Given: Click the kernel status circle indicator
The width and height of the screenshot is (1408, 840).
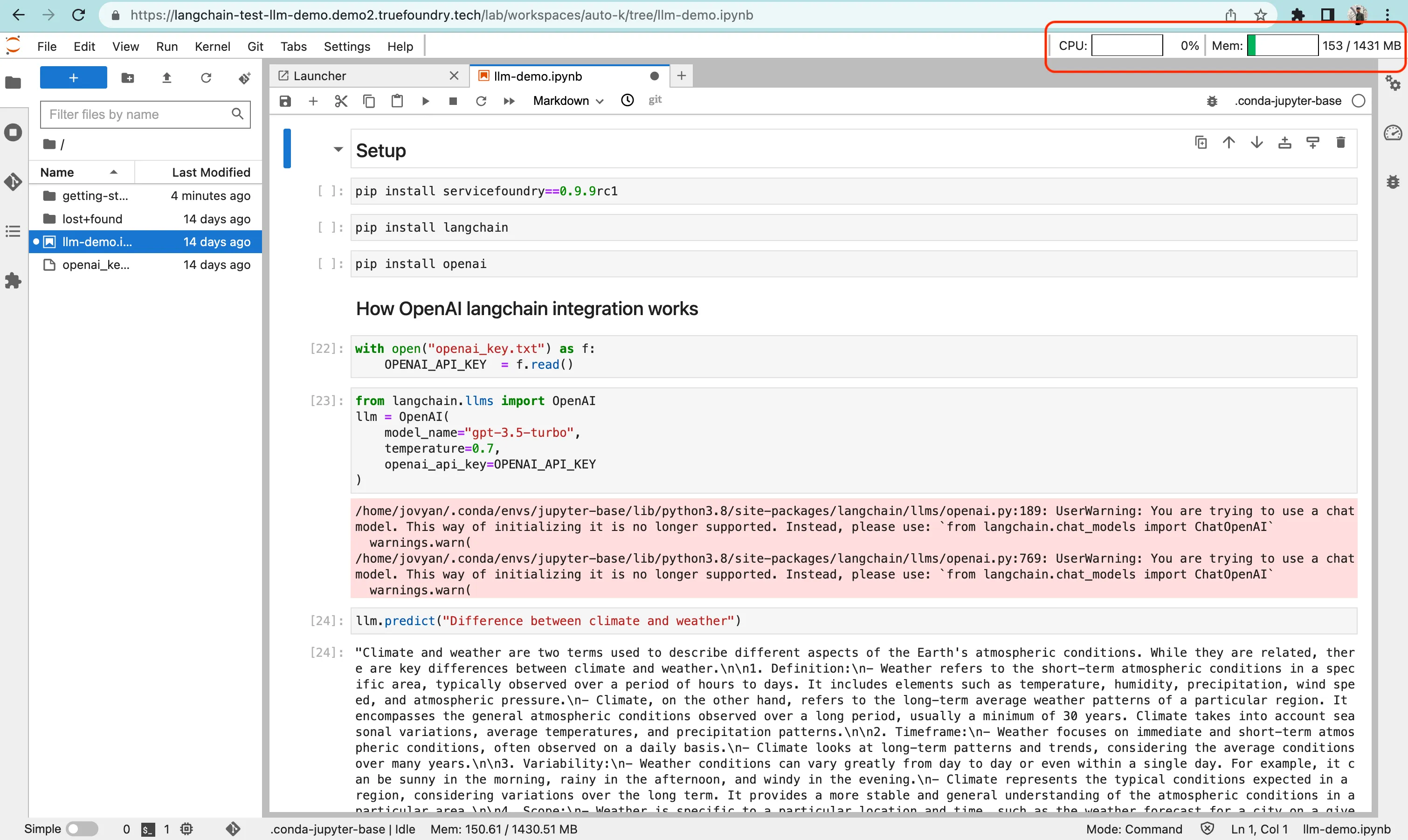Looking at the screenshot, I should pyautogui.click(x=1358, y=101).
